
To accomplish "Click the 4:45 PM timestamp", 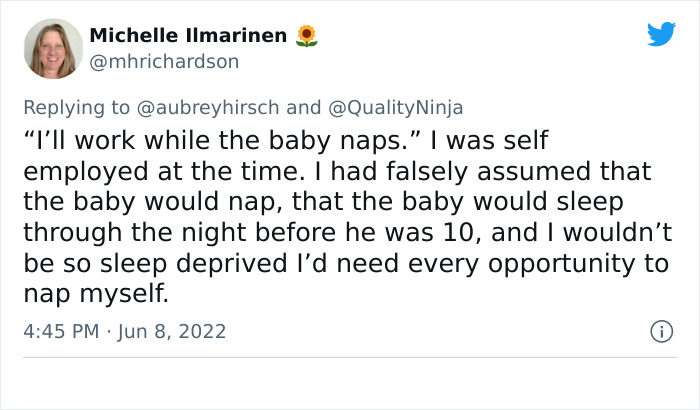I will click(60, 331).
